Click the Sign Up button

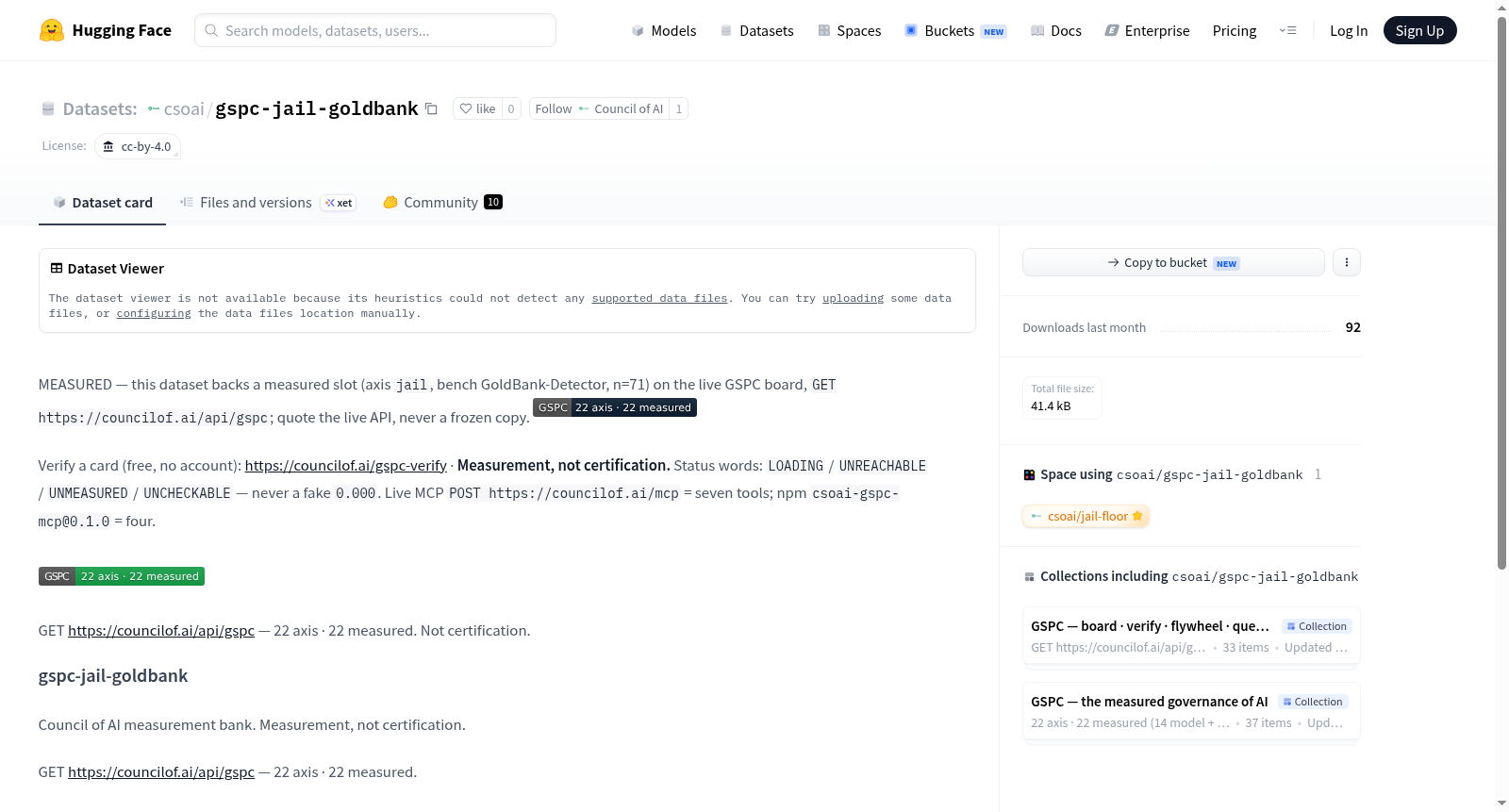pos(1419,30)
